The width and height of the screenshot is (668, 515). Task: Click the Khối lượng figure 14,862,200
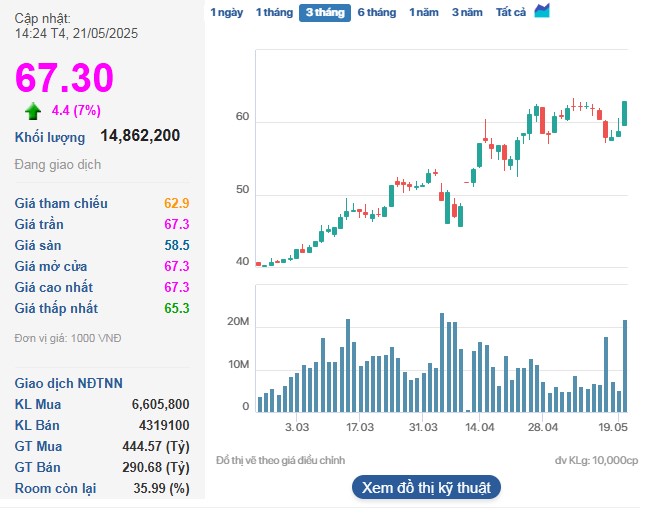click(140, 136)
